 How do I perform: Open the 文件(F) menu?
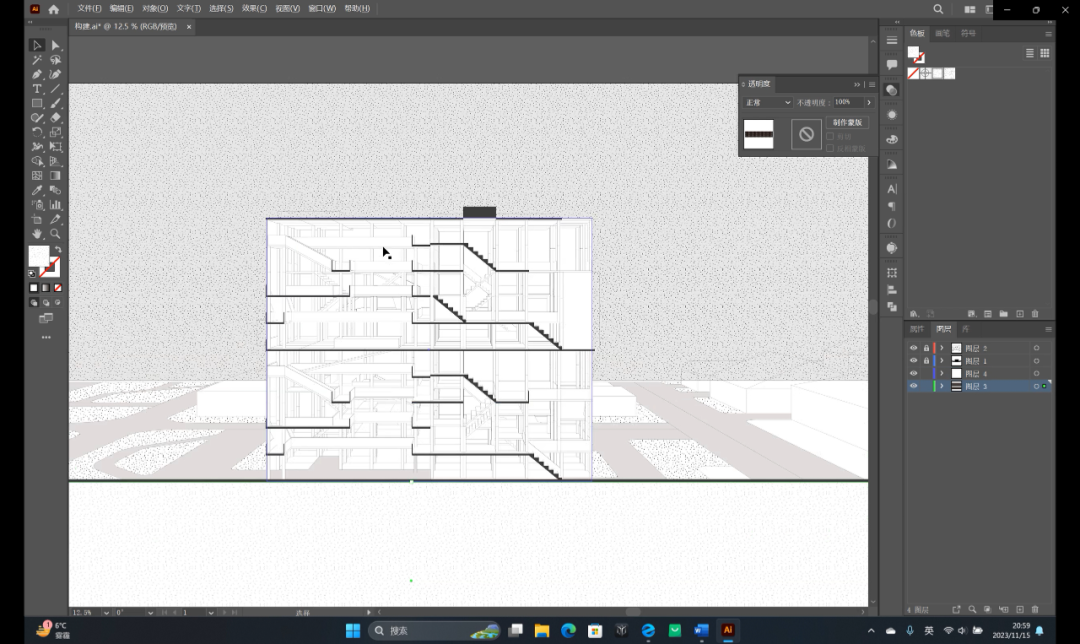(90, 8)
